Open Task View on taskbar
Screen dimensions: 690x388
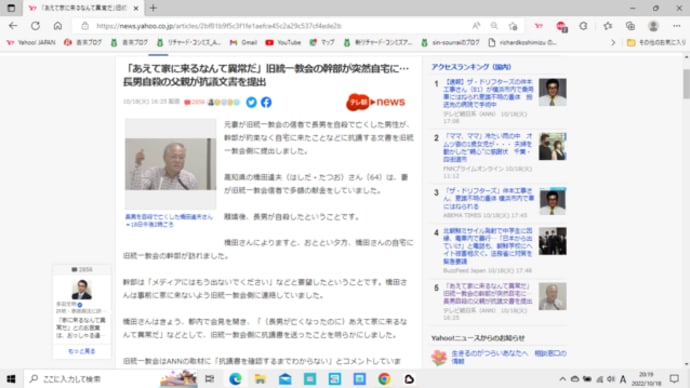point(209,379)
